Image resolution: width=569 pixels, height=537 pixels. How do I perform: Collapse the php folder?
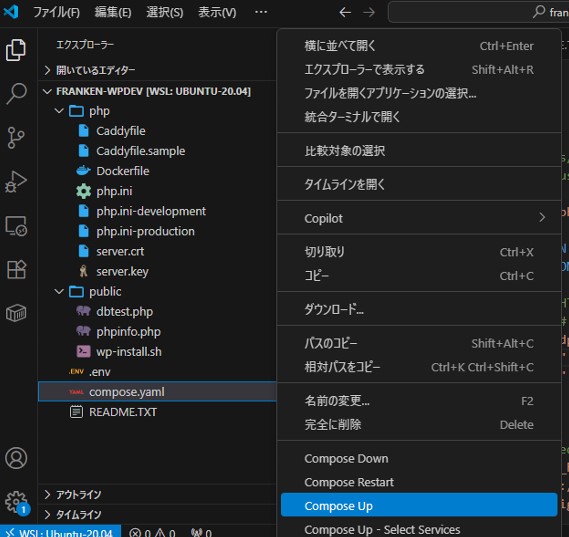(59, 111)
